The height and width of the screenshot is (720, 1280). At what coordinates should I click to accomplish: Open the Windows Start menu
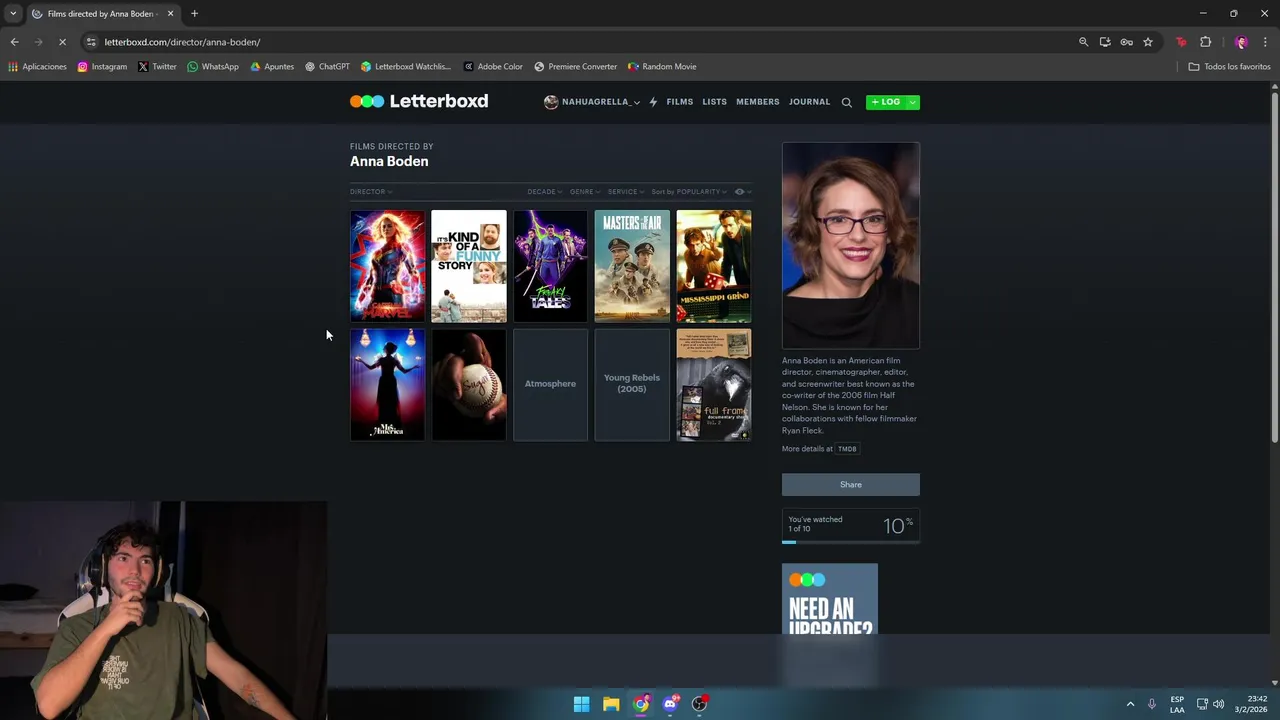tap(581, 704)
